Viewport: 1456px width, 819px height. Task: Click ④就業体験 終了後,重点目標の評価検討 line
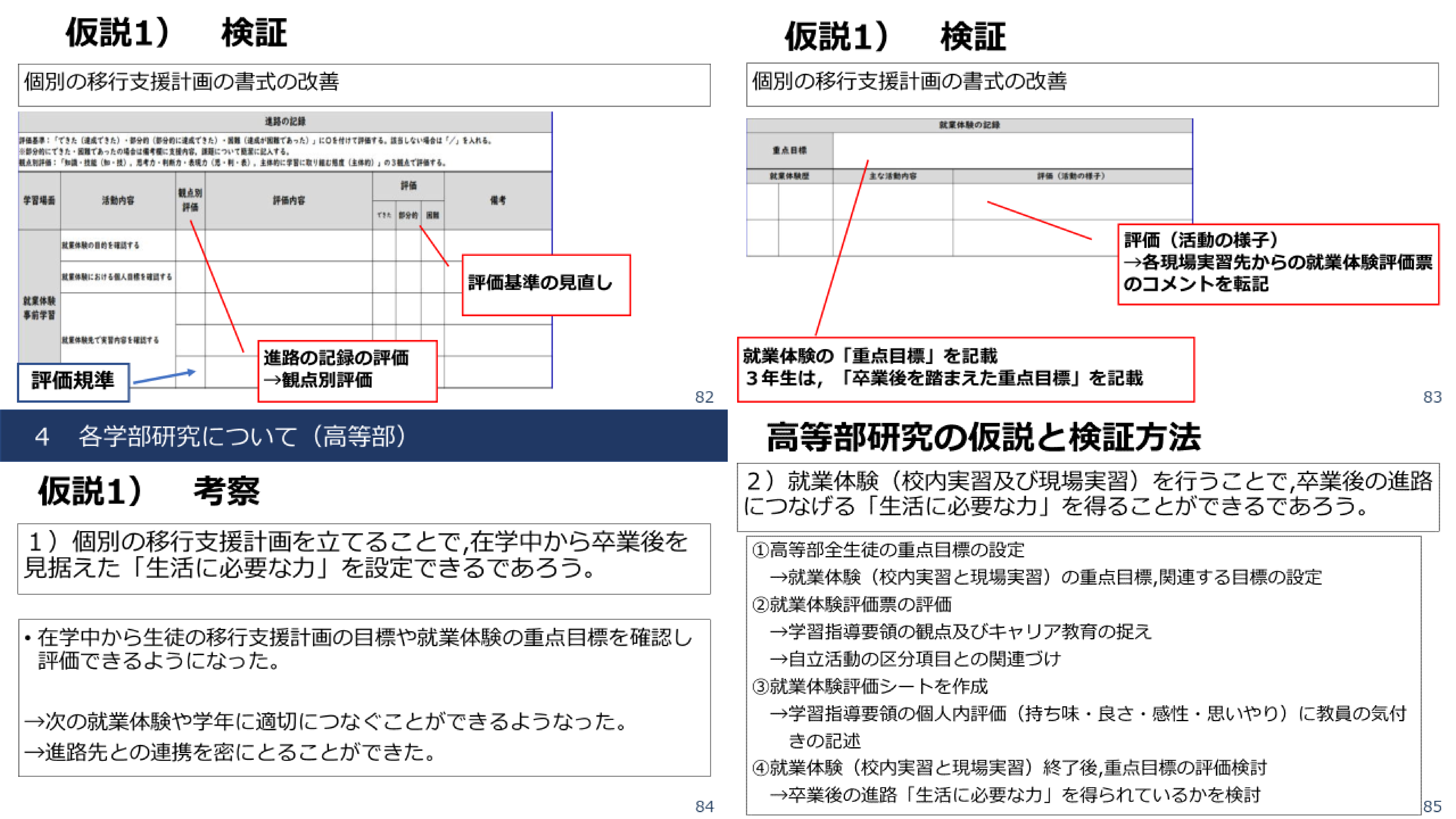click(1010, 768)
